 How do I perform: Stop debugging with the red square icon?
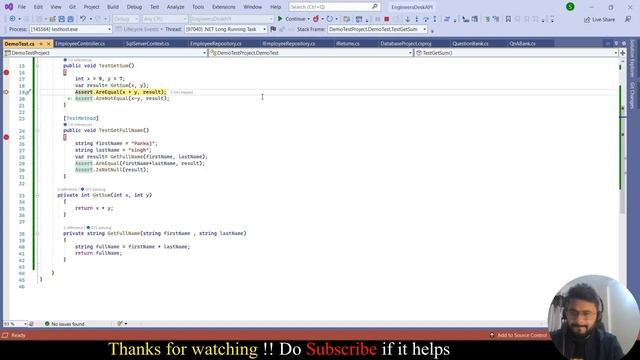click(x=387, y=19)
